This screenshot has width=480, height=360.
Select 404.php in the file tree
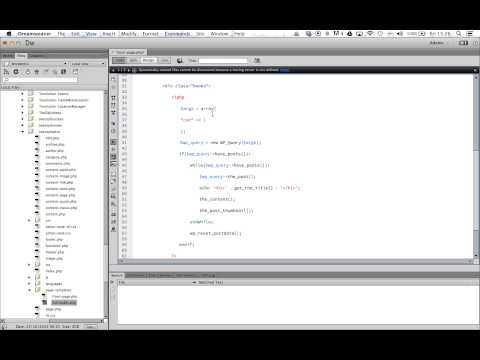point(52,138)
